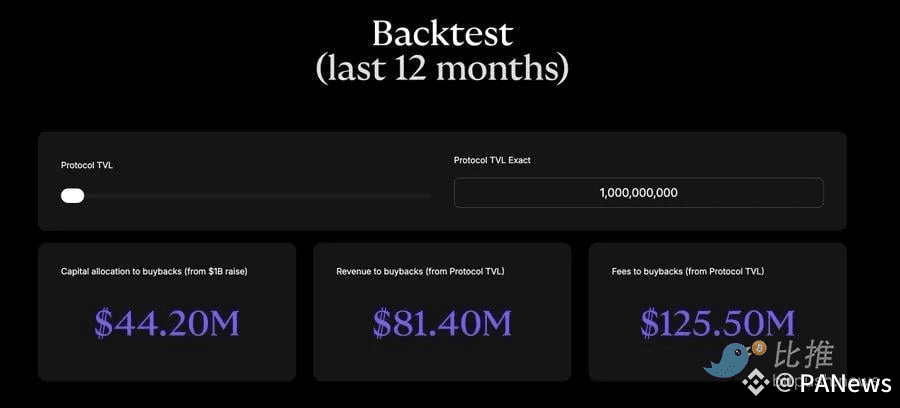Click the @PANews watermark text

[x=834, y=383]
